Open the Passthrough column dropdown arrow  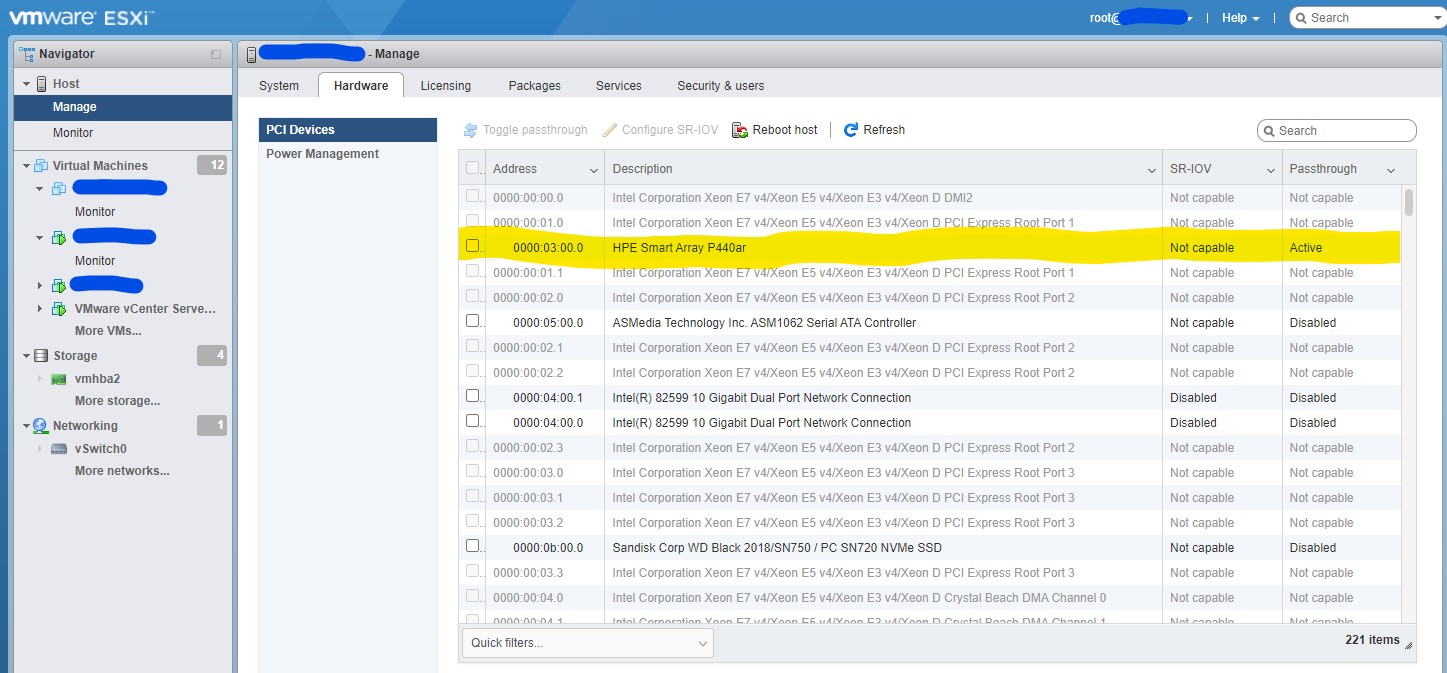1390,171
